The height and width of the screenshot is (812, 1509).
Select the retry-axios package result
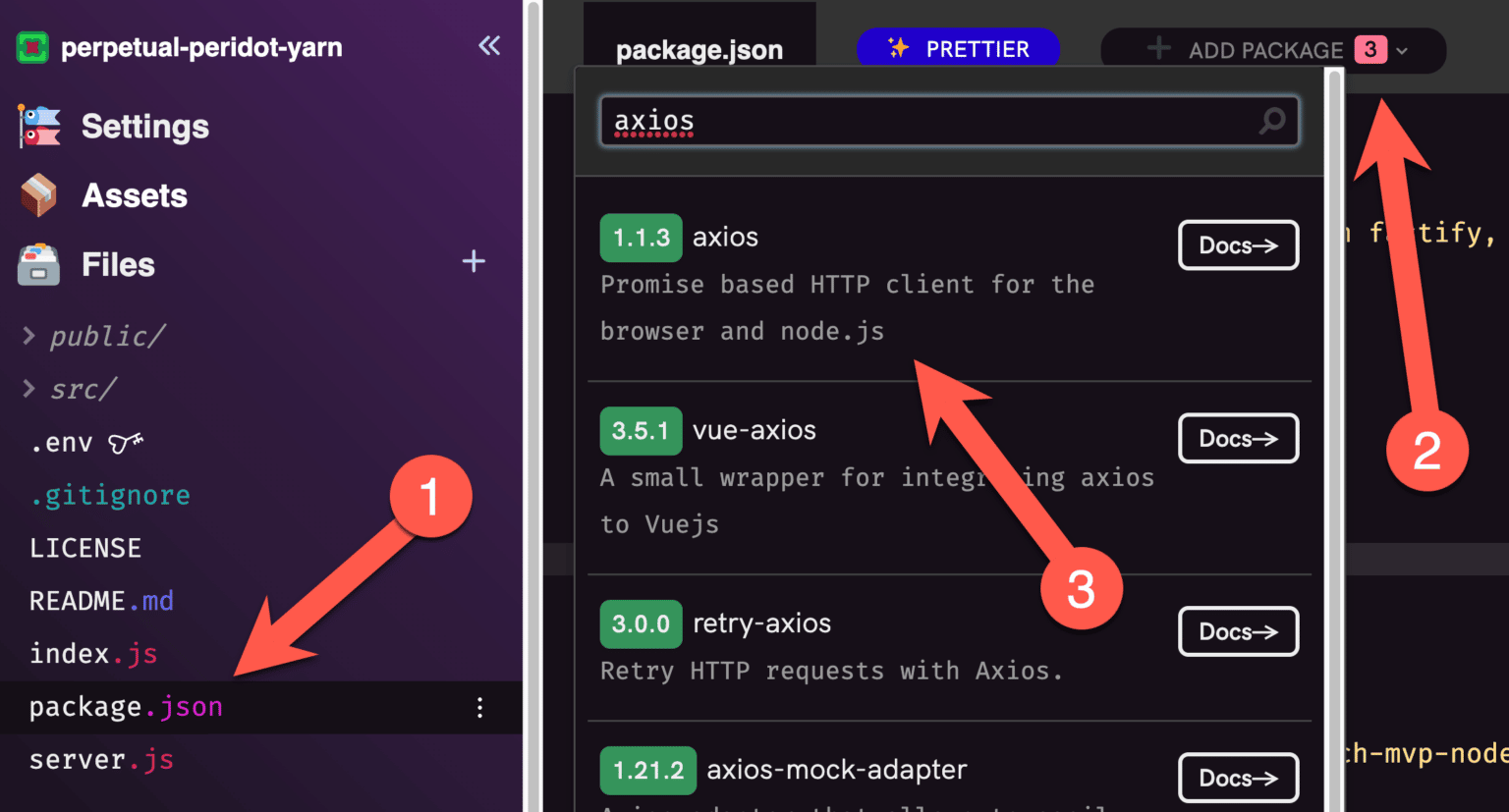(x=761, y=623)
